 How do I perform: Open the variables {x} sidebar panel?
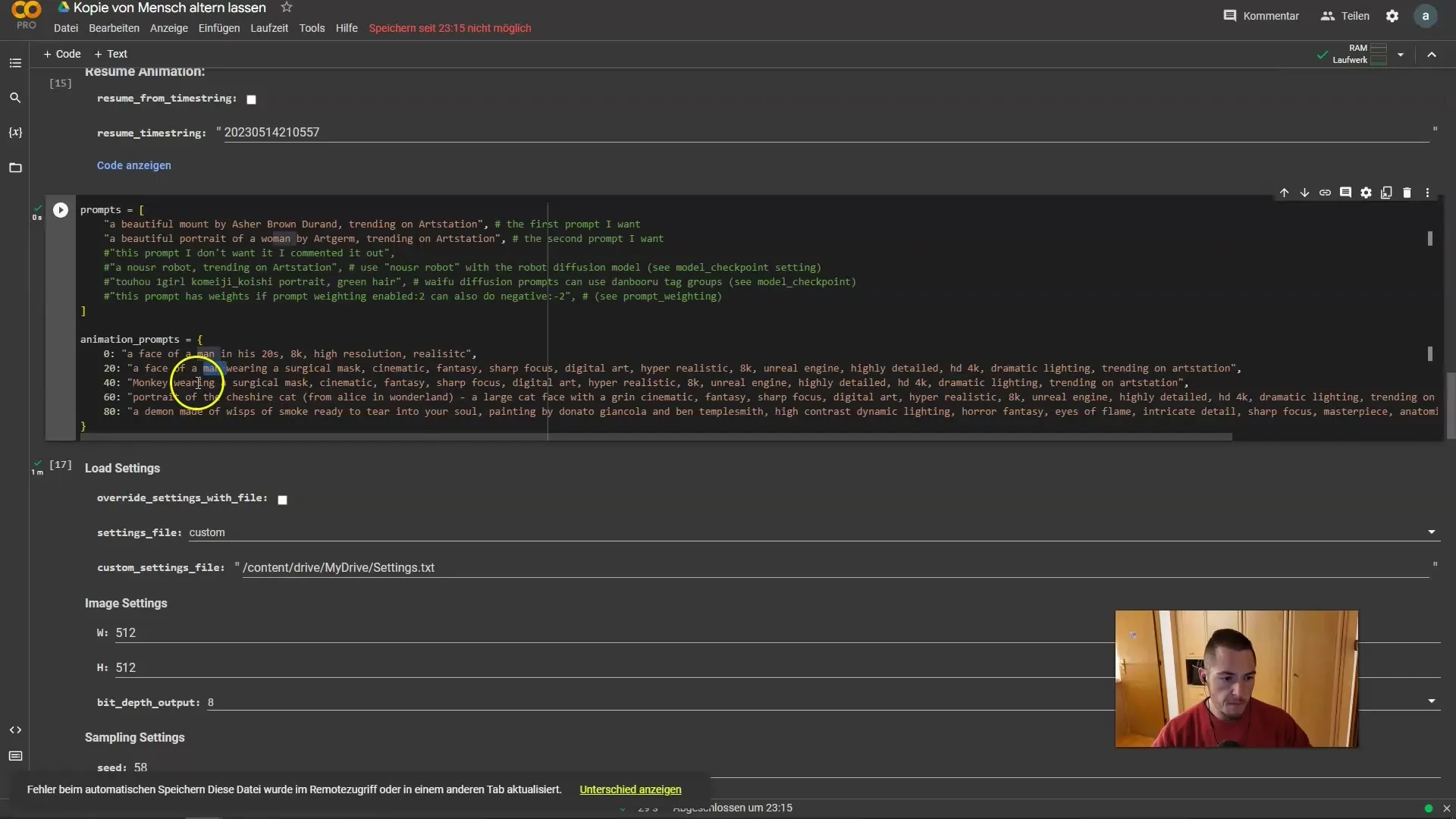(x=15, y=132)
